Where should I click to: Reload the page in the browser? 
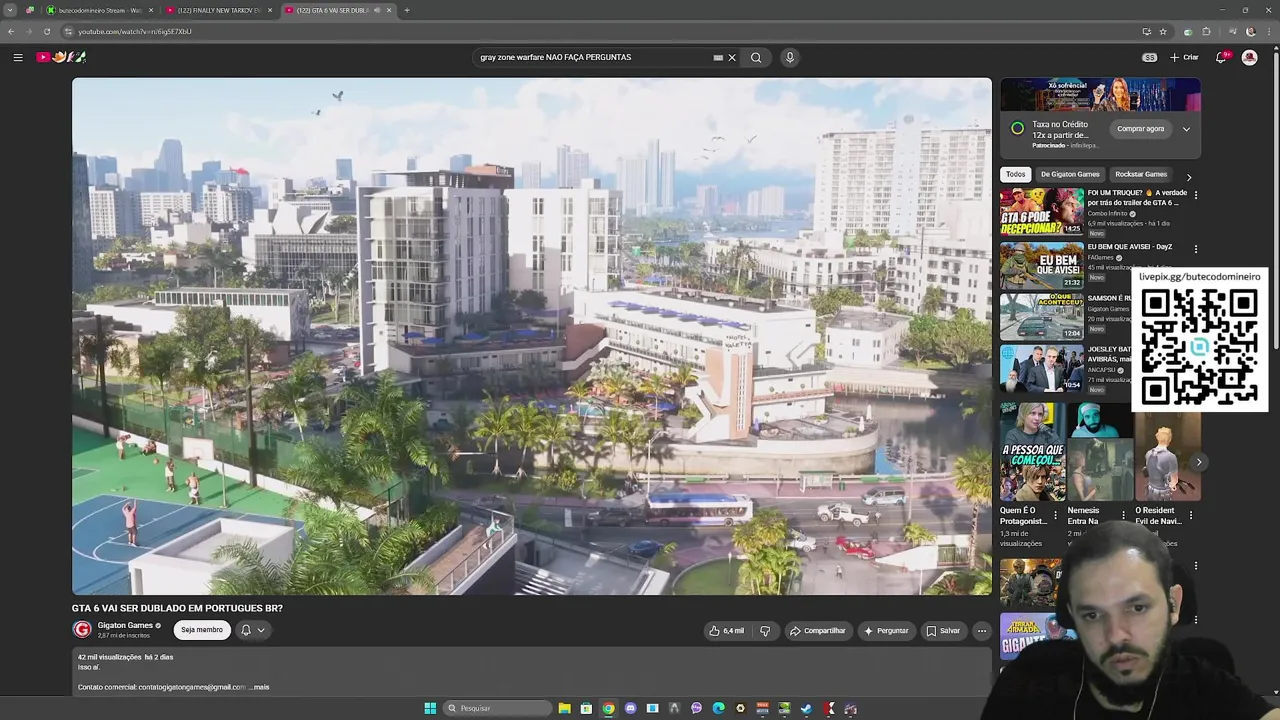[46, 31]
